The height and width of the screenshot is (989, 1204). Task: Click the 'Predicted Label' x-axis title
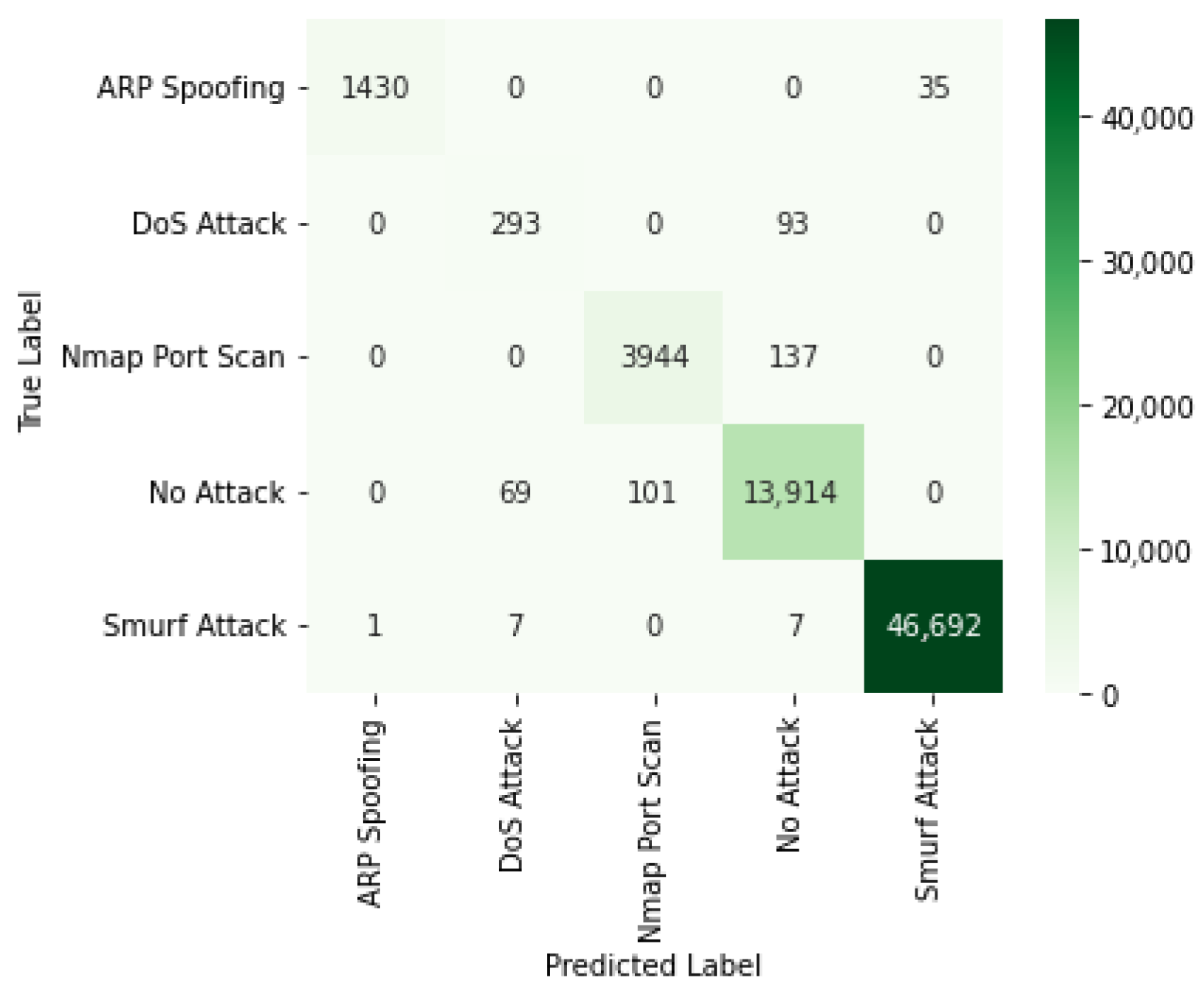[x=653, y=965]
